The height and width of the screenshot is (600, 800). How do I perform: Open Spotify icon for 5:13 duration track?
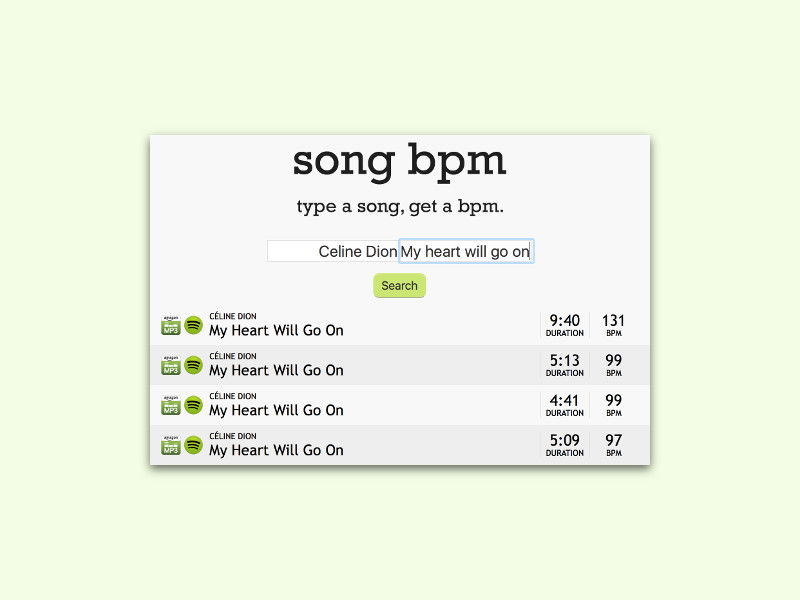click(x=193, y=365)
